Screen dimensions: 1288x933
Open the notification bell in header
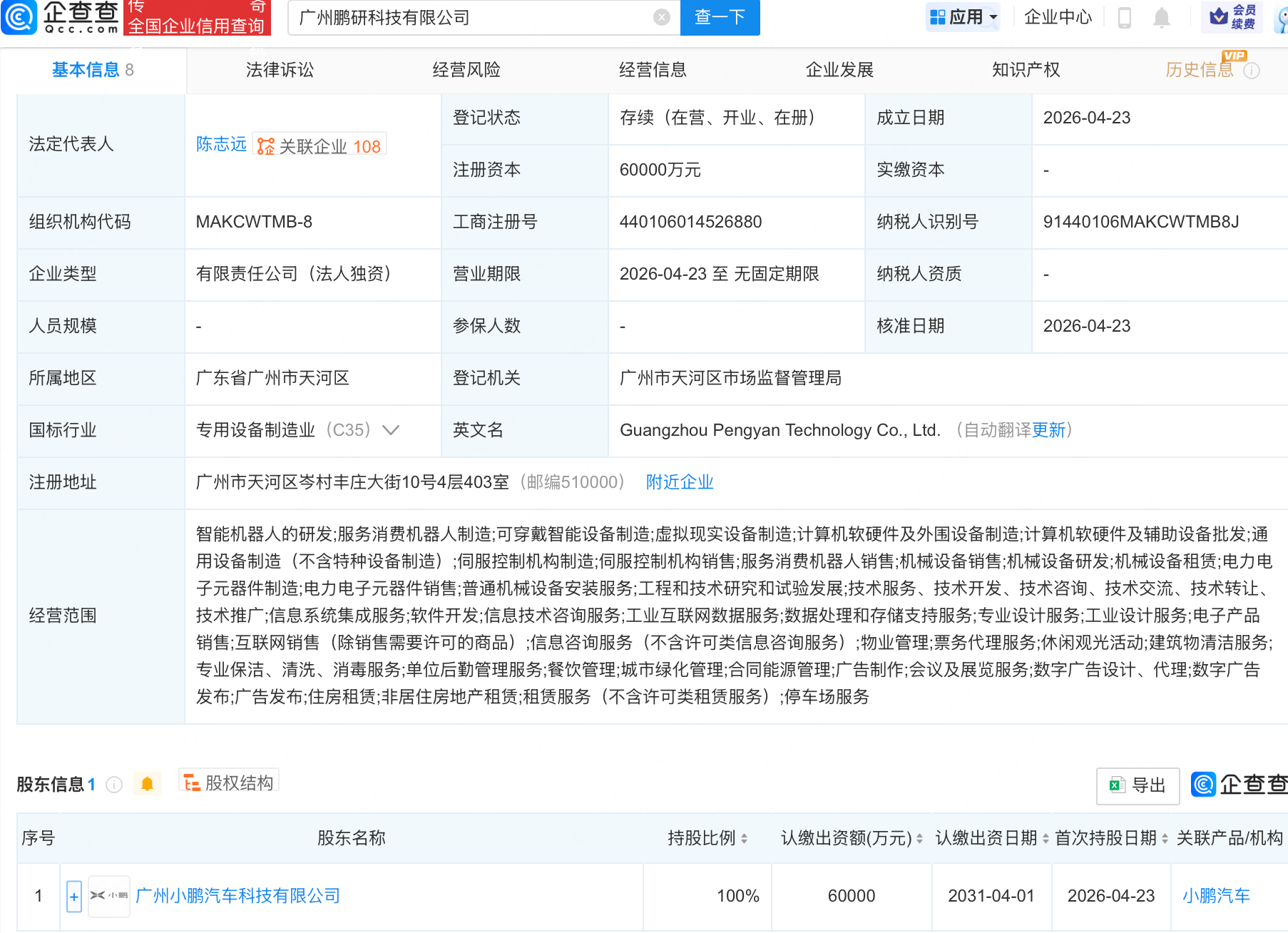(1161, 17)
